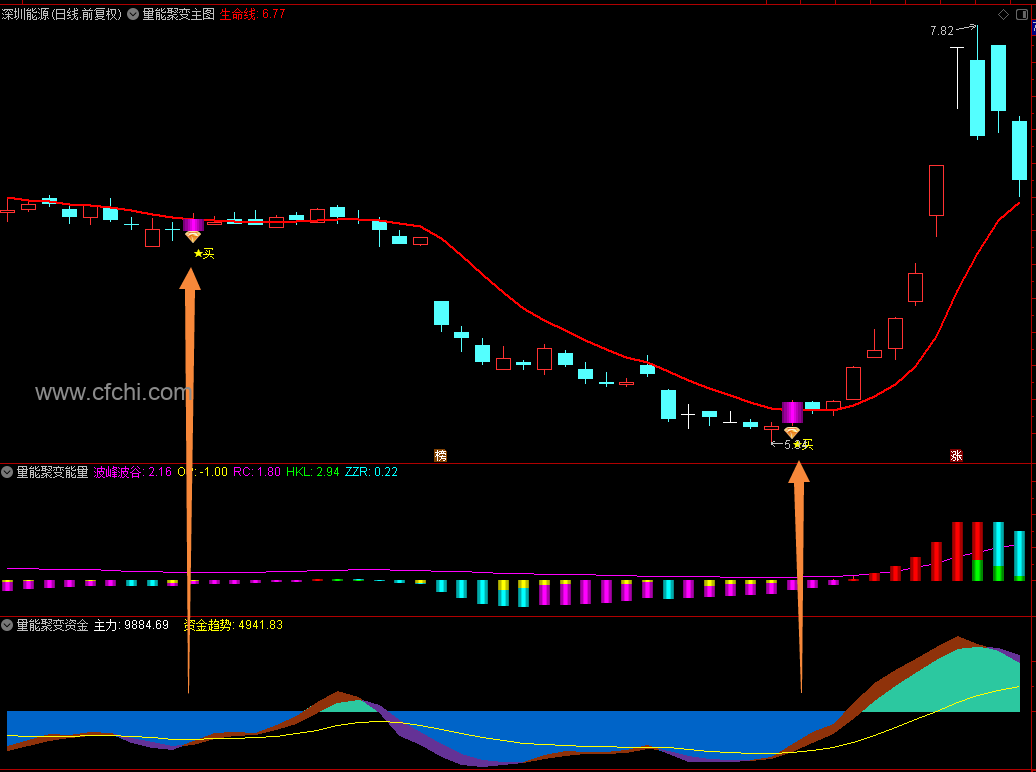The image size is (1036, 772).
Task: Click the 生命线: 6.77 value
Action: tap(252, 14)
